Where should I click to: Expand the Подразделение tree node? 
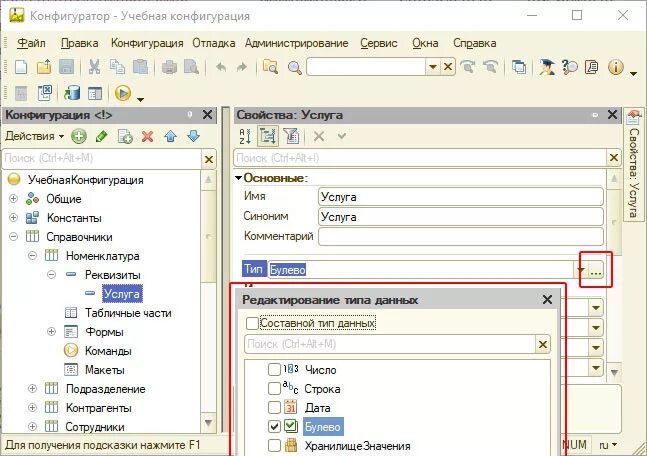click(32, 388)
